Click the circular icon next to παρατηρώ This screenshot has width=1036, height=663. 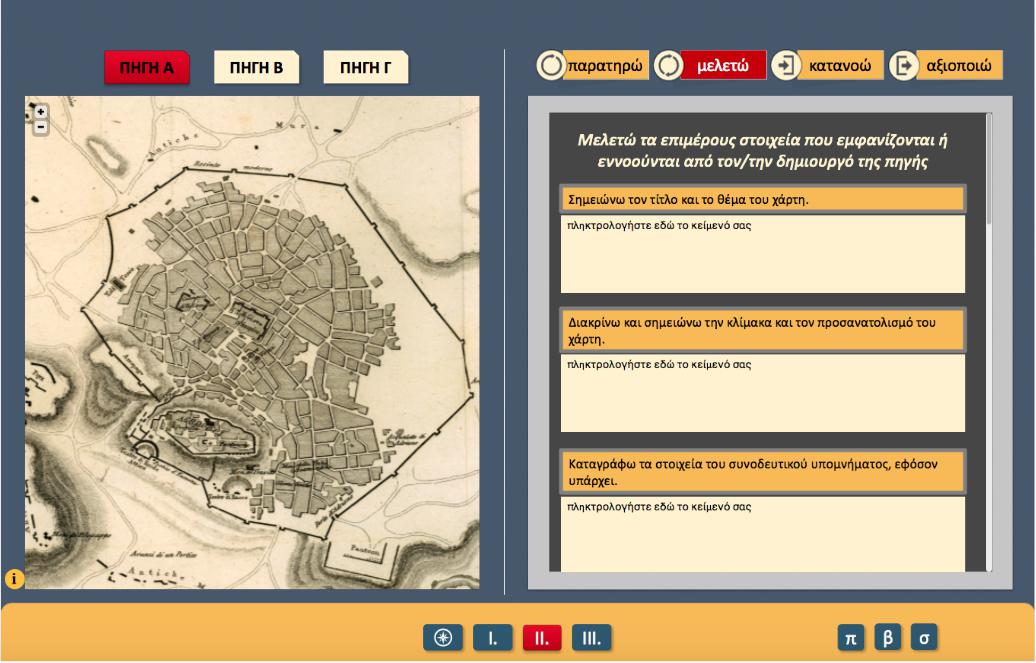pos(550,65)
